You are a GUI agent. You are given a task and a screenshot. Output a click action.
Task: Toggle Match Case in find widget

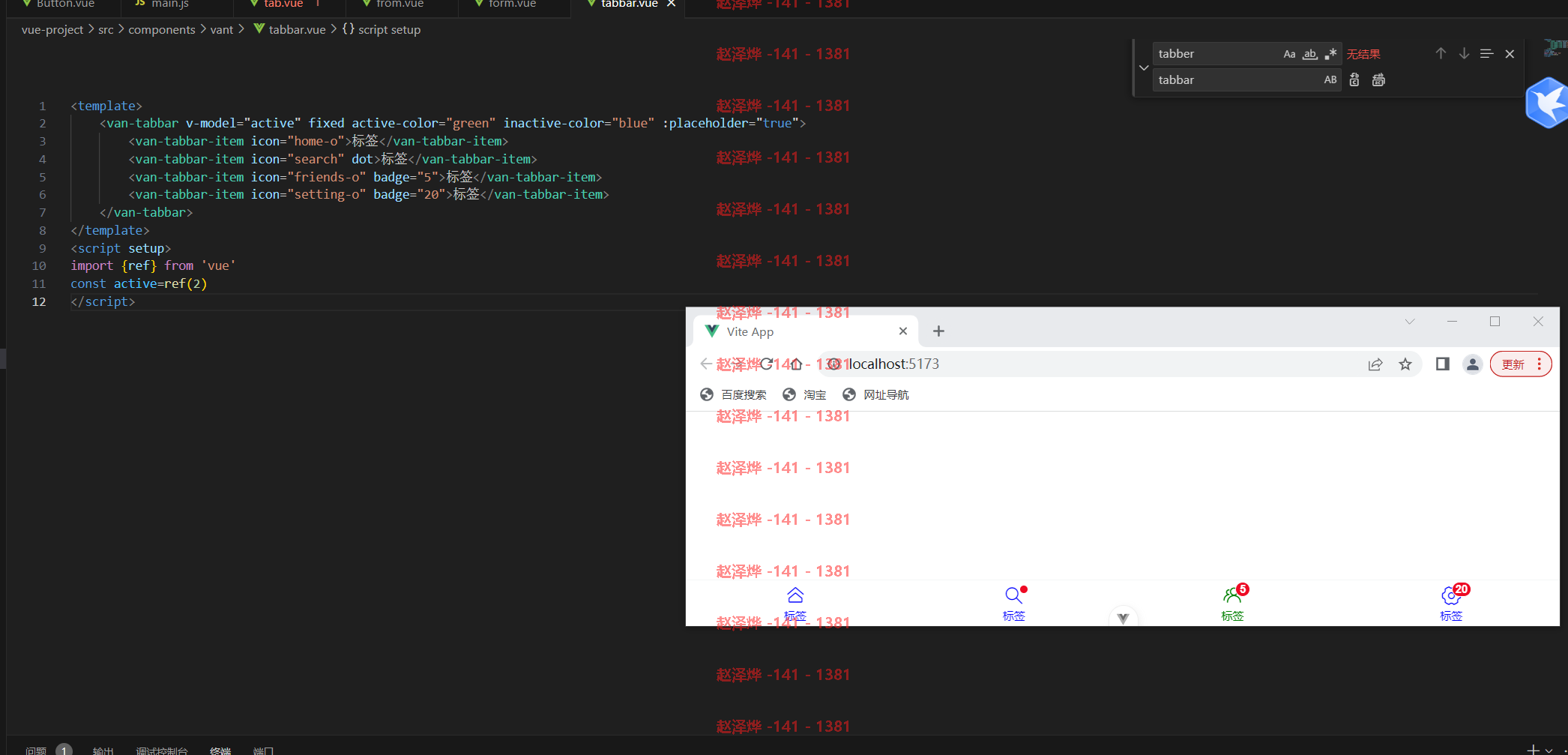1289,54
